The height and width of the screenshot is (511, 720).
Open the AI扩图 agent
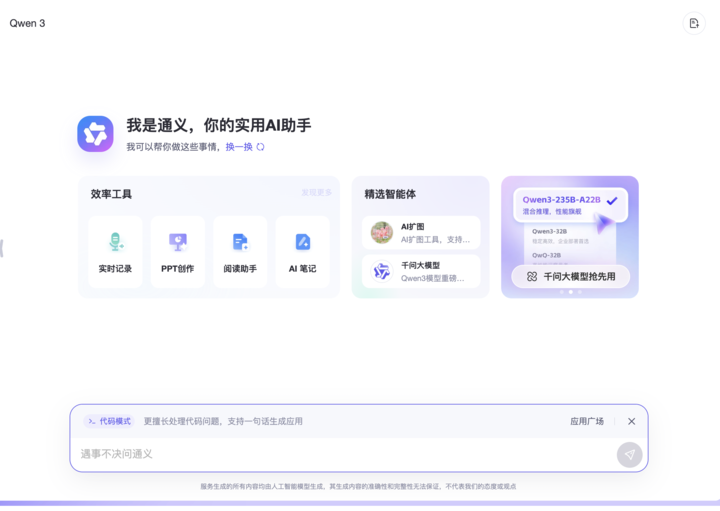pos(421,233)
